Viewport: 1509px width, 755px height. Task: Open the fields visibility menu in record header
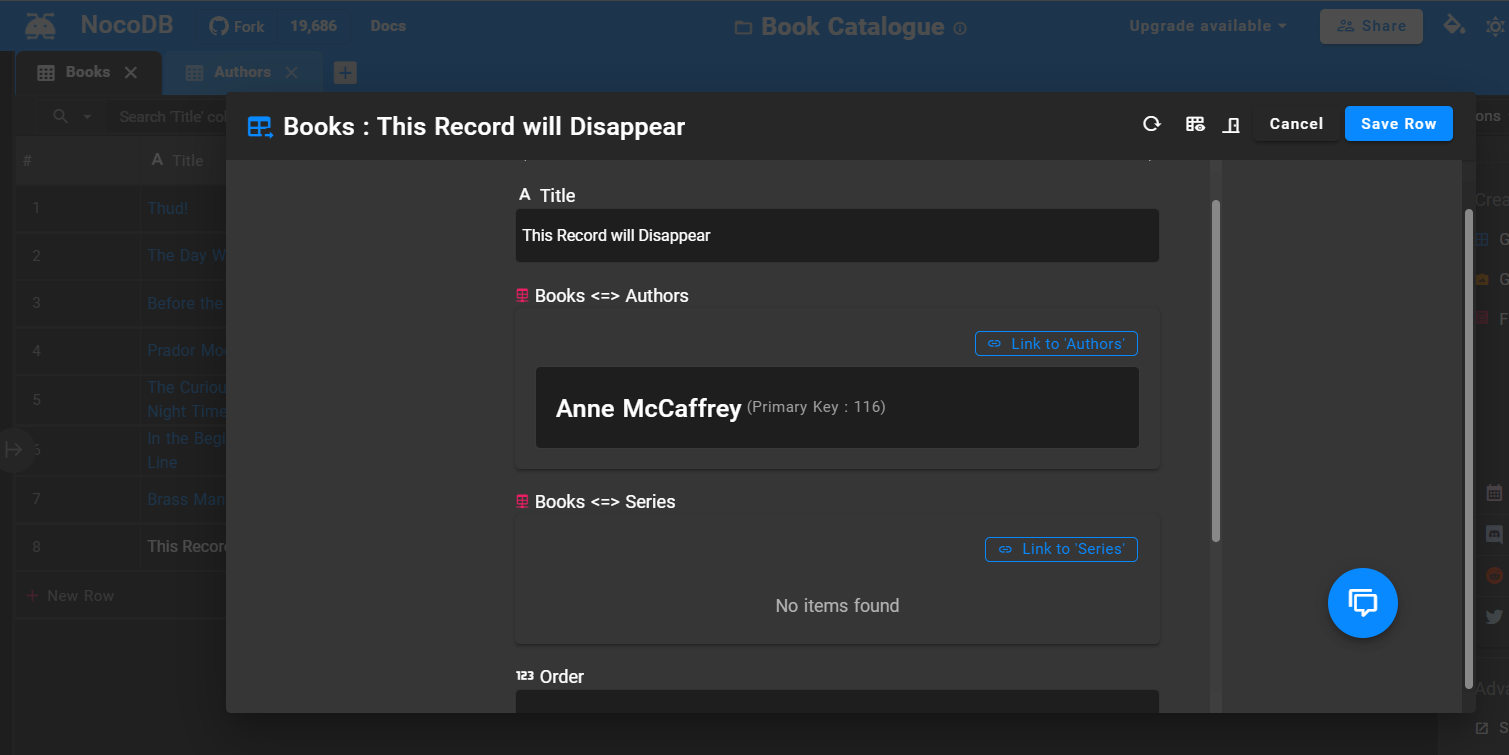(1195, 124)
